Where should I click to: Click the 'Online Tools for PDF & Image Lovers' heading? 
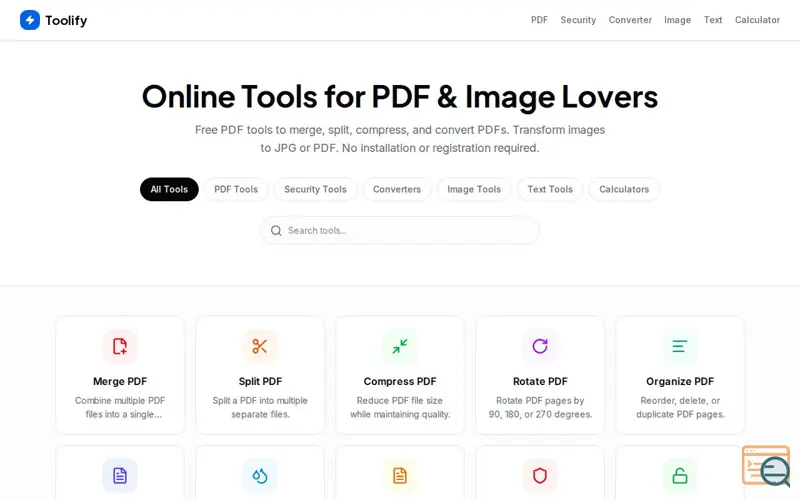point(400,96)
